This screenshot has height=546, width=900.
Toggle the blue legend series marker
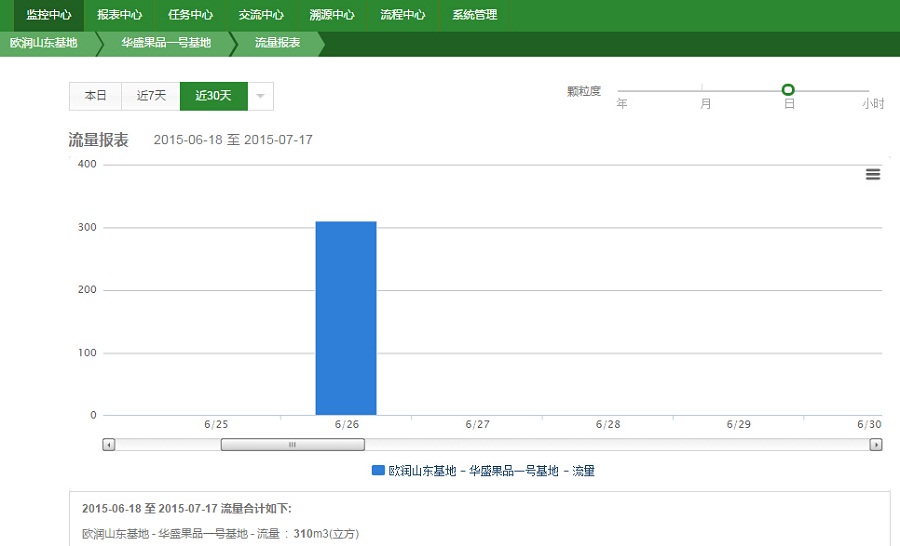[378, 470]
